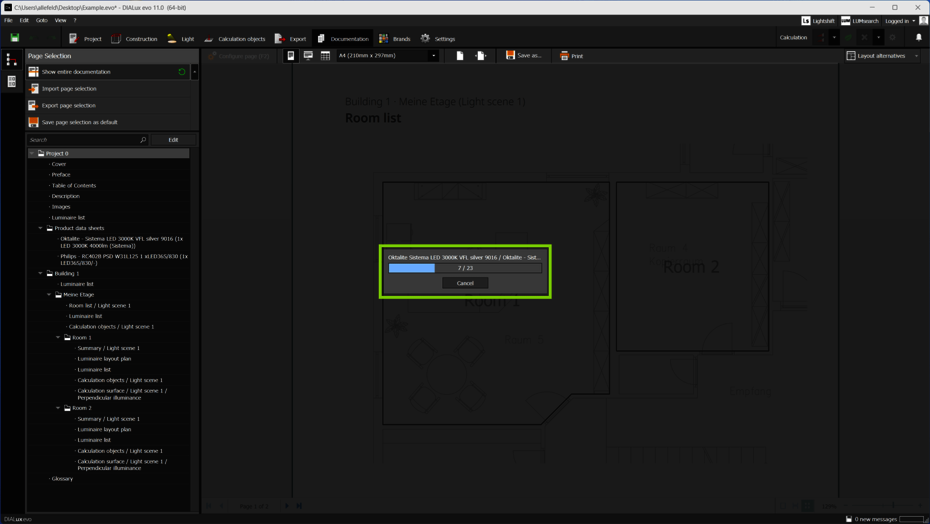Screen dimensions: 930x524
Task: Open the Goto menu
Action: (41, 20)
